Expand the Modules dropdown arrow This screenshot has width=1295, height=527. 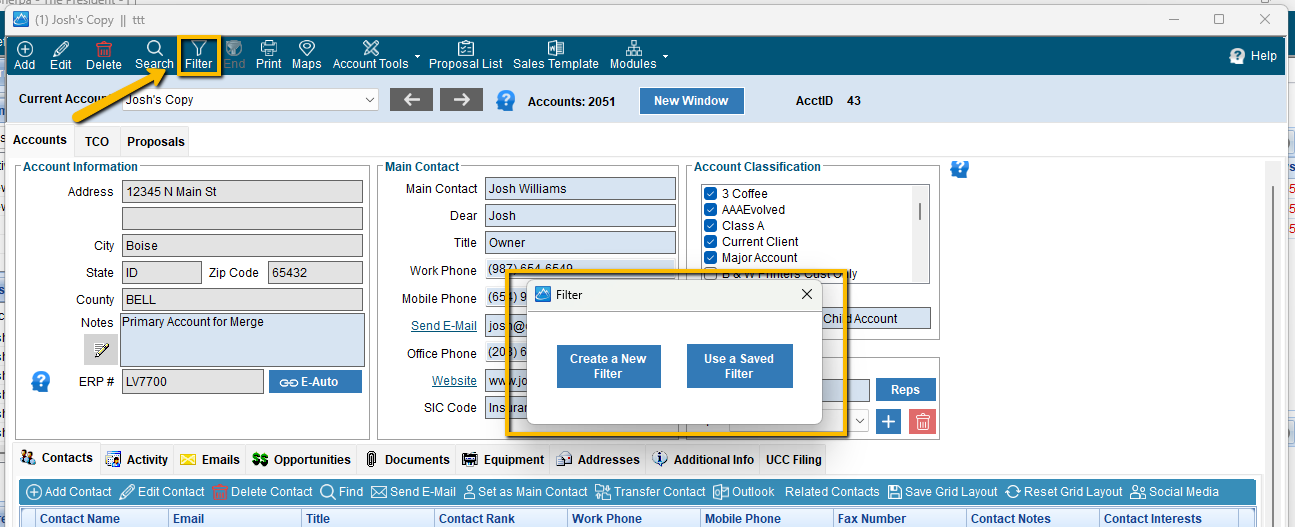665,57
